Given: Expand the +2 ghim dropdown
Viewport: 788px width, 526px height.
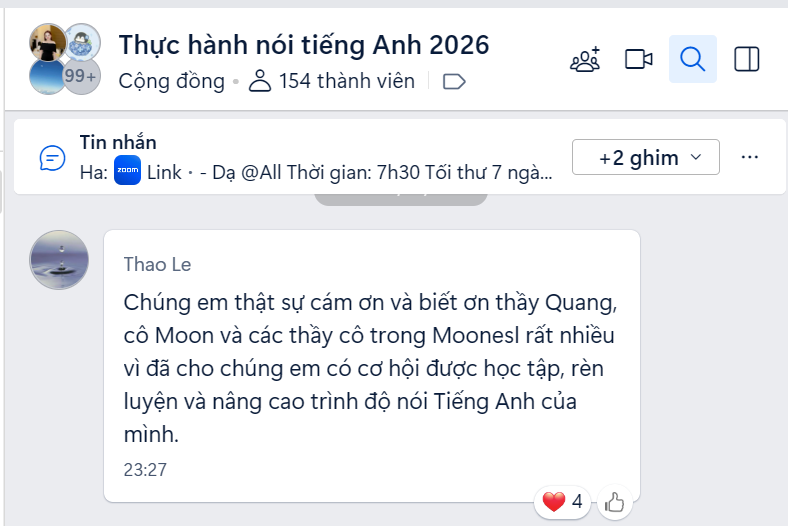Looking at the screenshot, I should 646,157.
